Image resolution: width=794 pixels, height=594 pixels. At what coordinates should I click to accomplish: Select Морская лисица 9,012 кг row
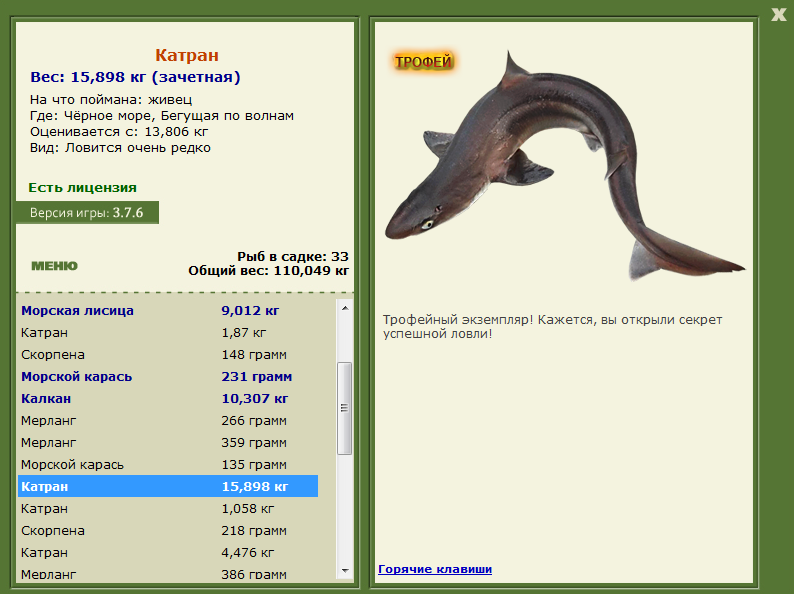[168, 310]
